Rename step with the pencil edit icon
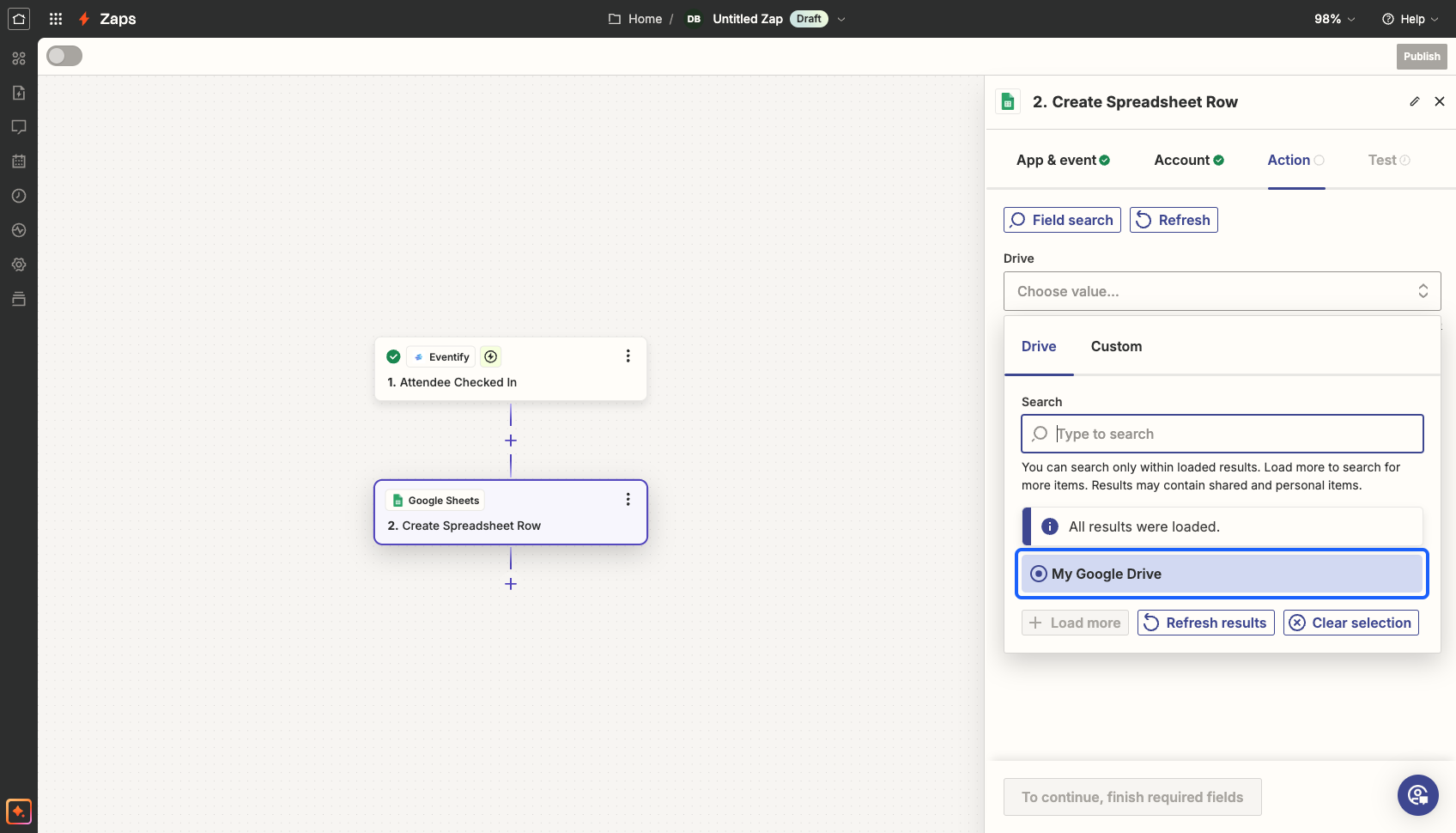 pos(1415,101)
